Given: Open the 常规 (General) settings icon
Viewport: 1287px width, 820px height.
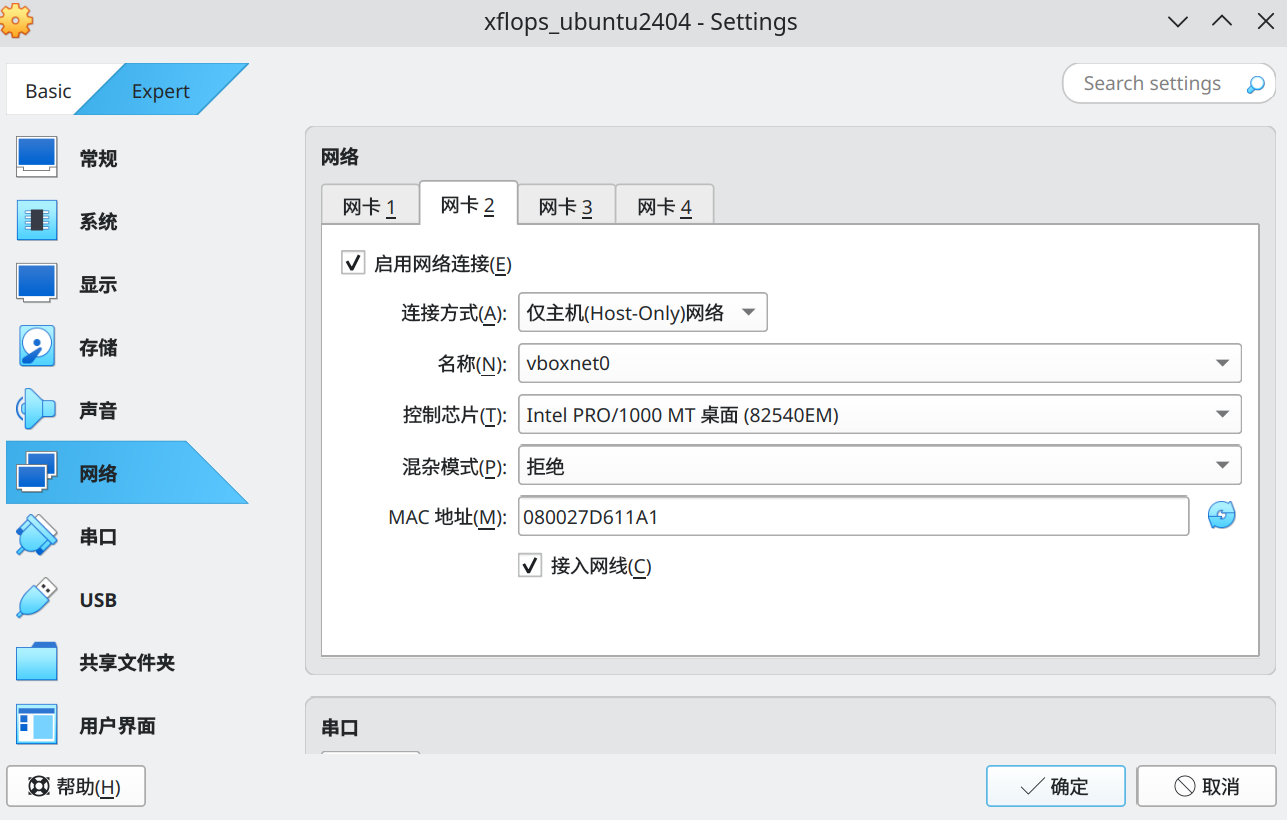Looking at the screenshot, I should (x=37, y=158).
